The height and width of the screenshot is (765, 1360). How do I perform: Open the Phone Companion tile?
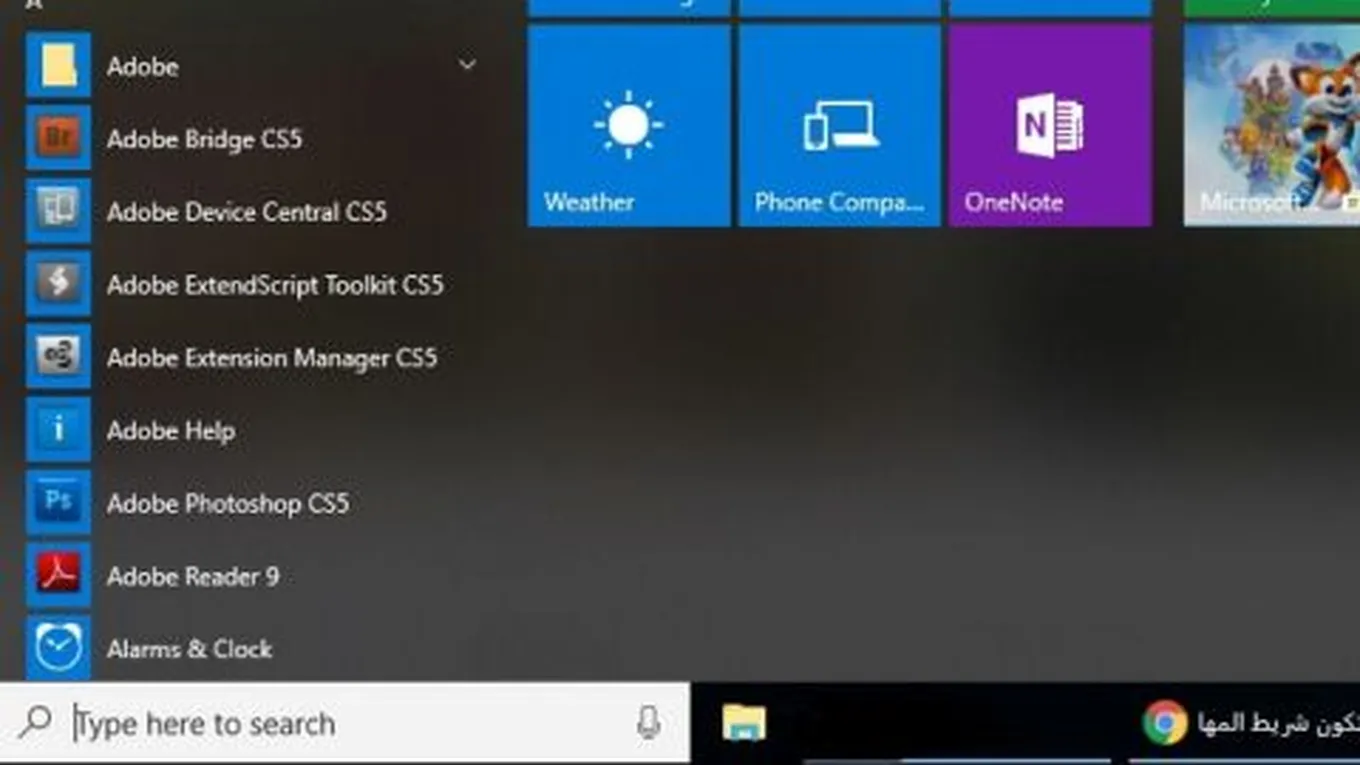(839, 126)
